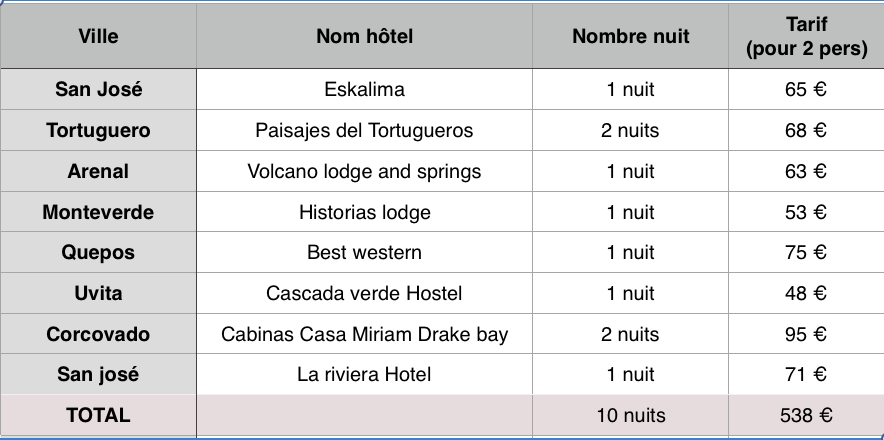The width and height of the screenshot is (884, 440).
Task: Select the Nom hôtel column header
Action: point(364,36)
